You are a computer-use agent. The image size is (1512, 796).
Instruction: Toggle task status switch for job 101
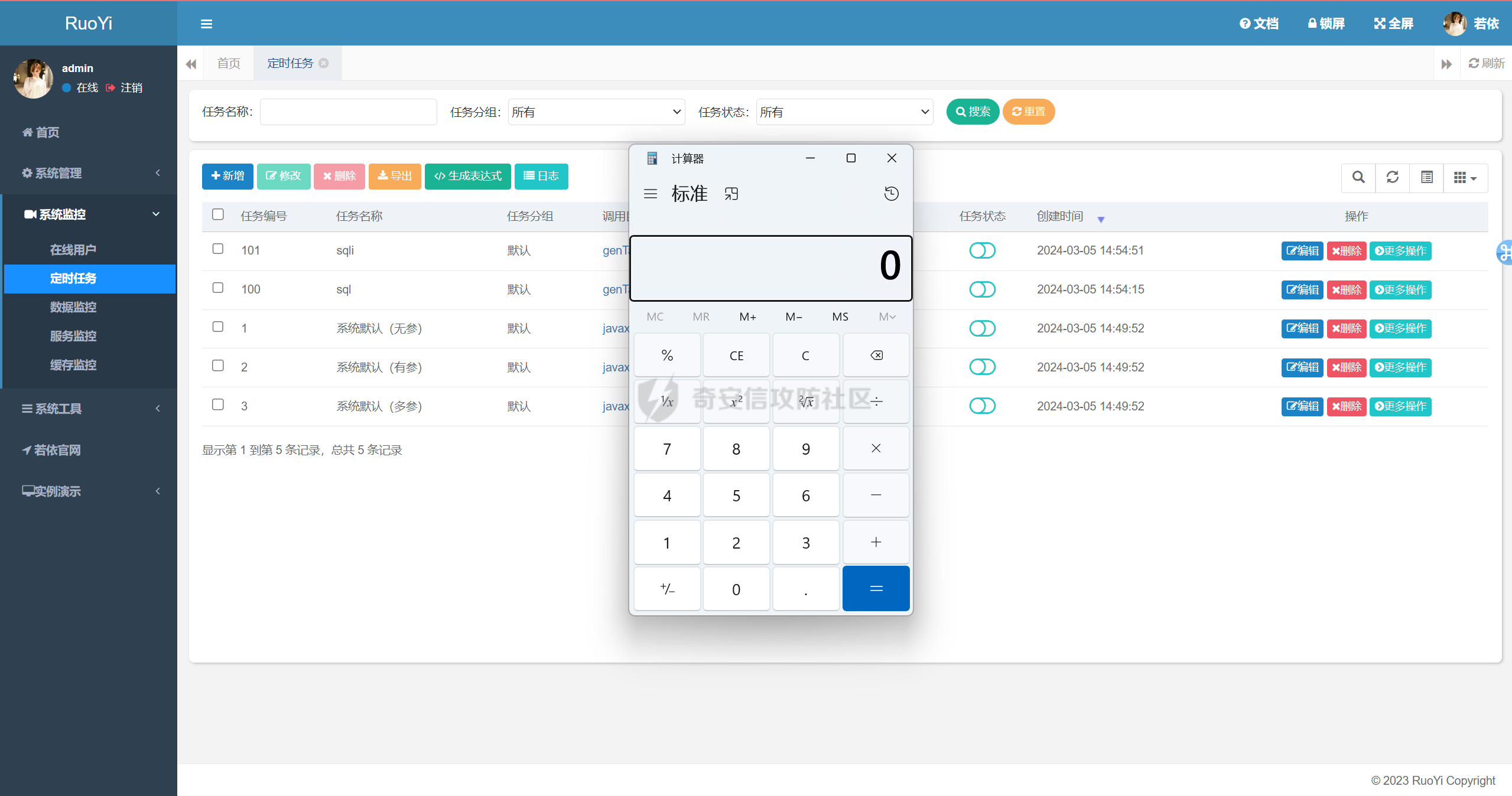pyautogui.click(x=982, y=250)
